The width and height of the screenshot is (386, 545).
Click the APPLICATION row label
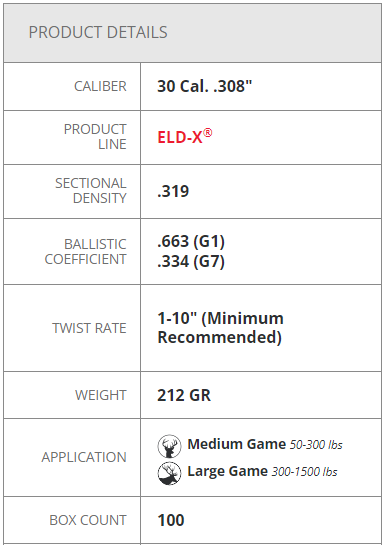(84, 457)
